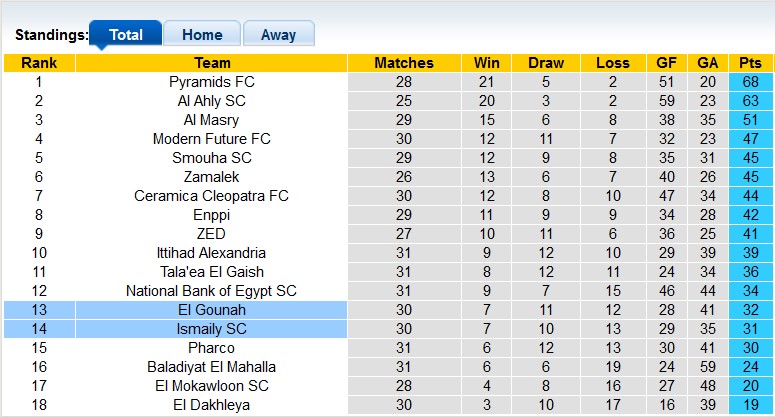The width and height of the screenshot is (775, 417).
Task: Open National Bank of Egypt SC
Action: click(x=211, y=291)
